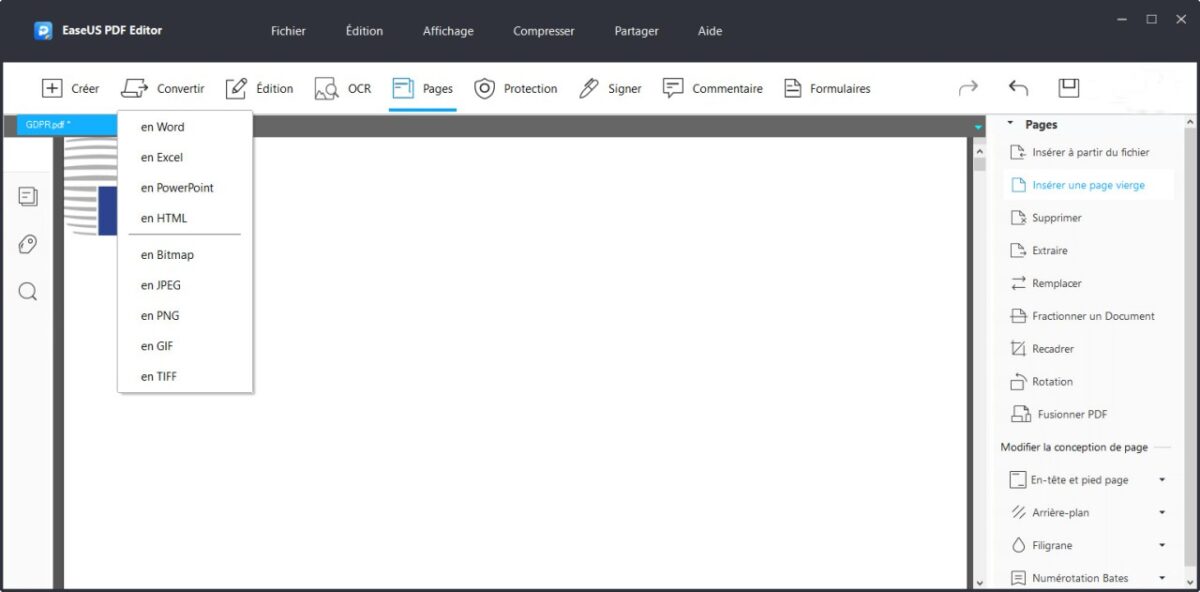Click the undo arrow icon
The width and height of the screenshot is (1200, 592).
click(x=1018, y=88)
